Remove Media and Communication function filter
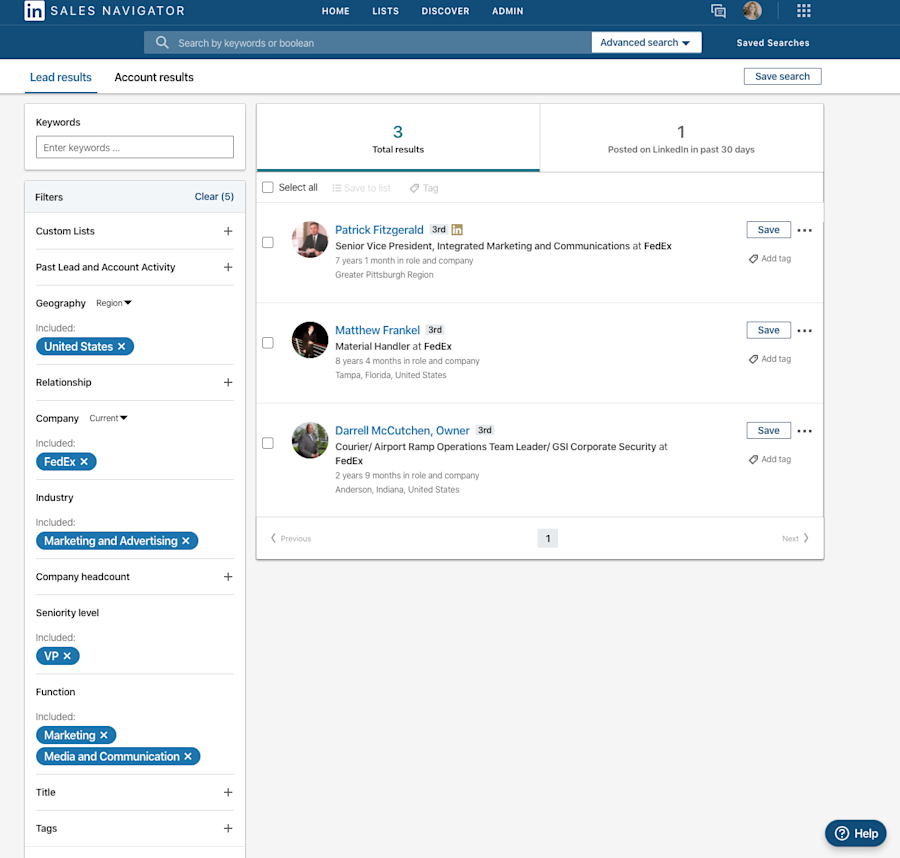The height and width of the screenshot is (858, 900). [188, 756]
